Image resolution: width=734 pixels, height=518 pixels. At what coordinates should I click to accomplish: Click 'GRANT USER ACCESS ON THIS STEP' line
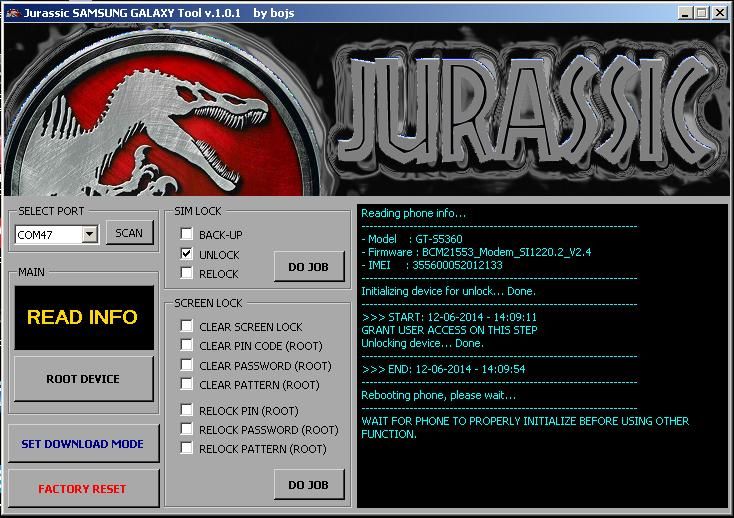pyautogui.click(x=449, y=330)
